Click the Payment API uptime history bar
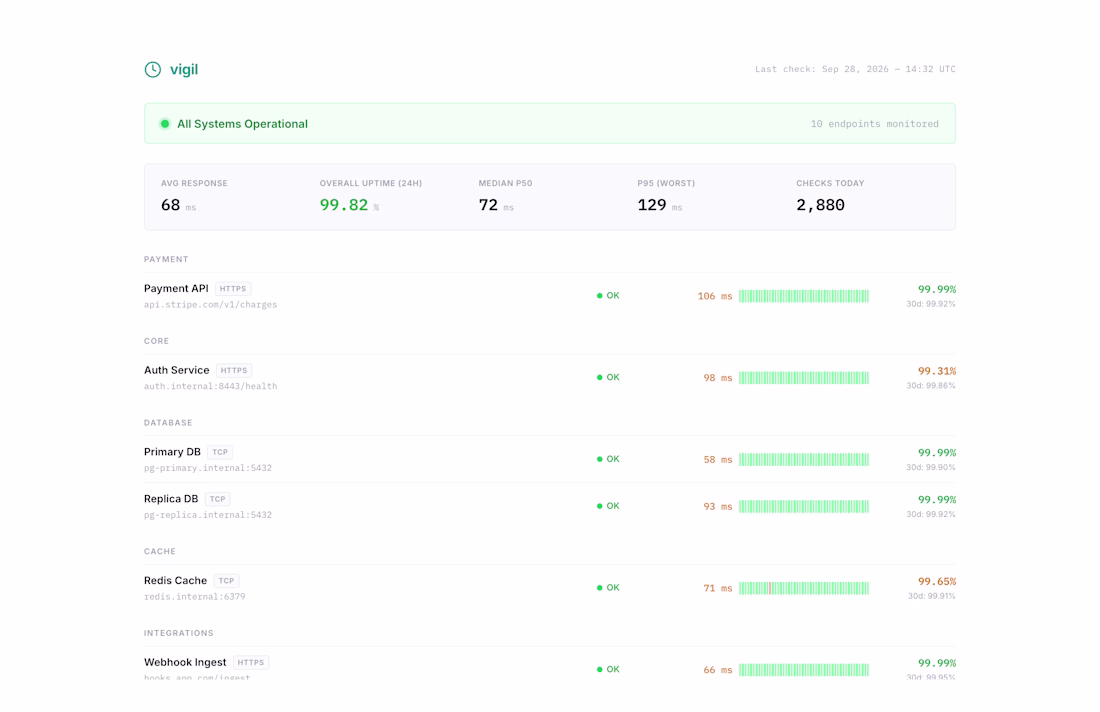This screenshot has width=1100, height=712. click(804, 296)
